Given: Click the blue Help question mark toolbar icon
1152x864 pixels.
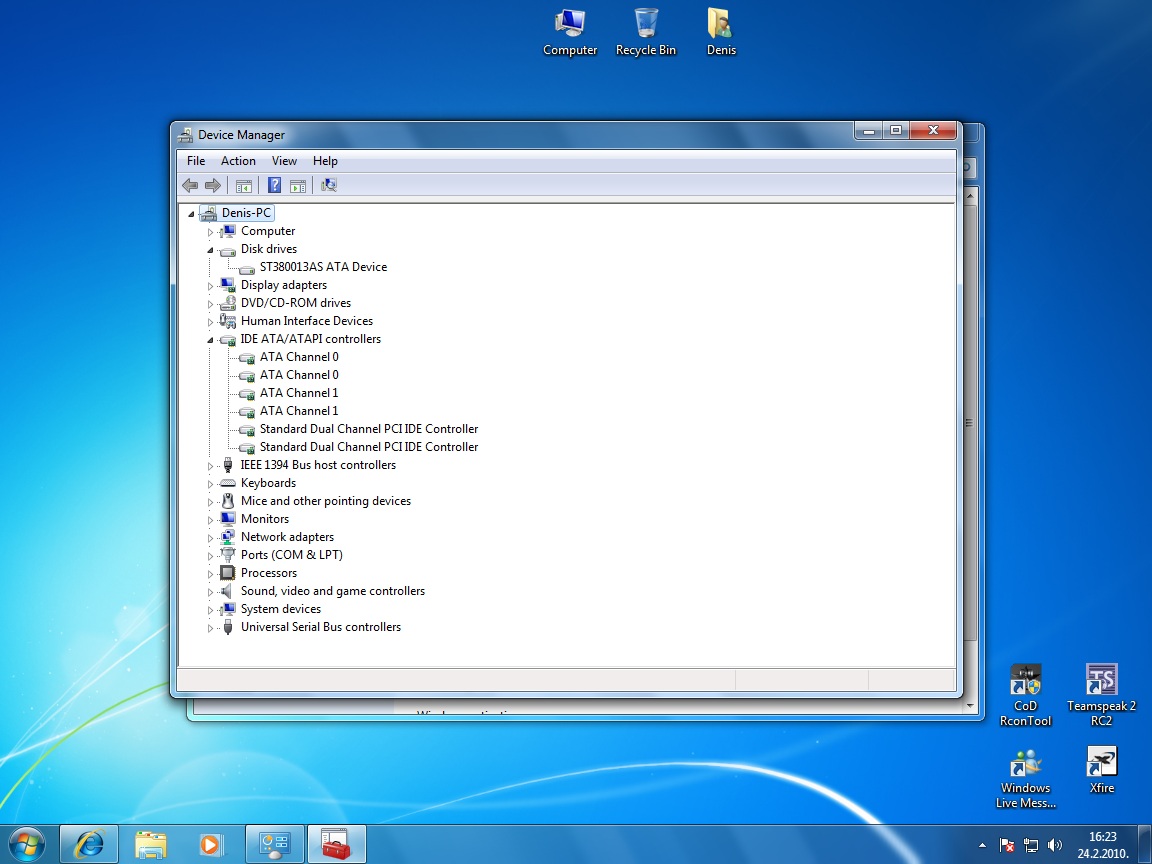Looking at the screenshot, I should tap(274, 185).
